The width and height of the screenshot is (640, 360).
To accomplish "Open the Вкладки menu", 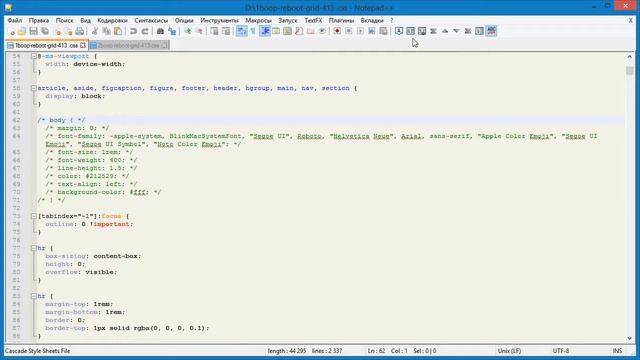I will click(x=372, y=20).
